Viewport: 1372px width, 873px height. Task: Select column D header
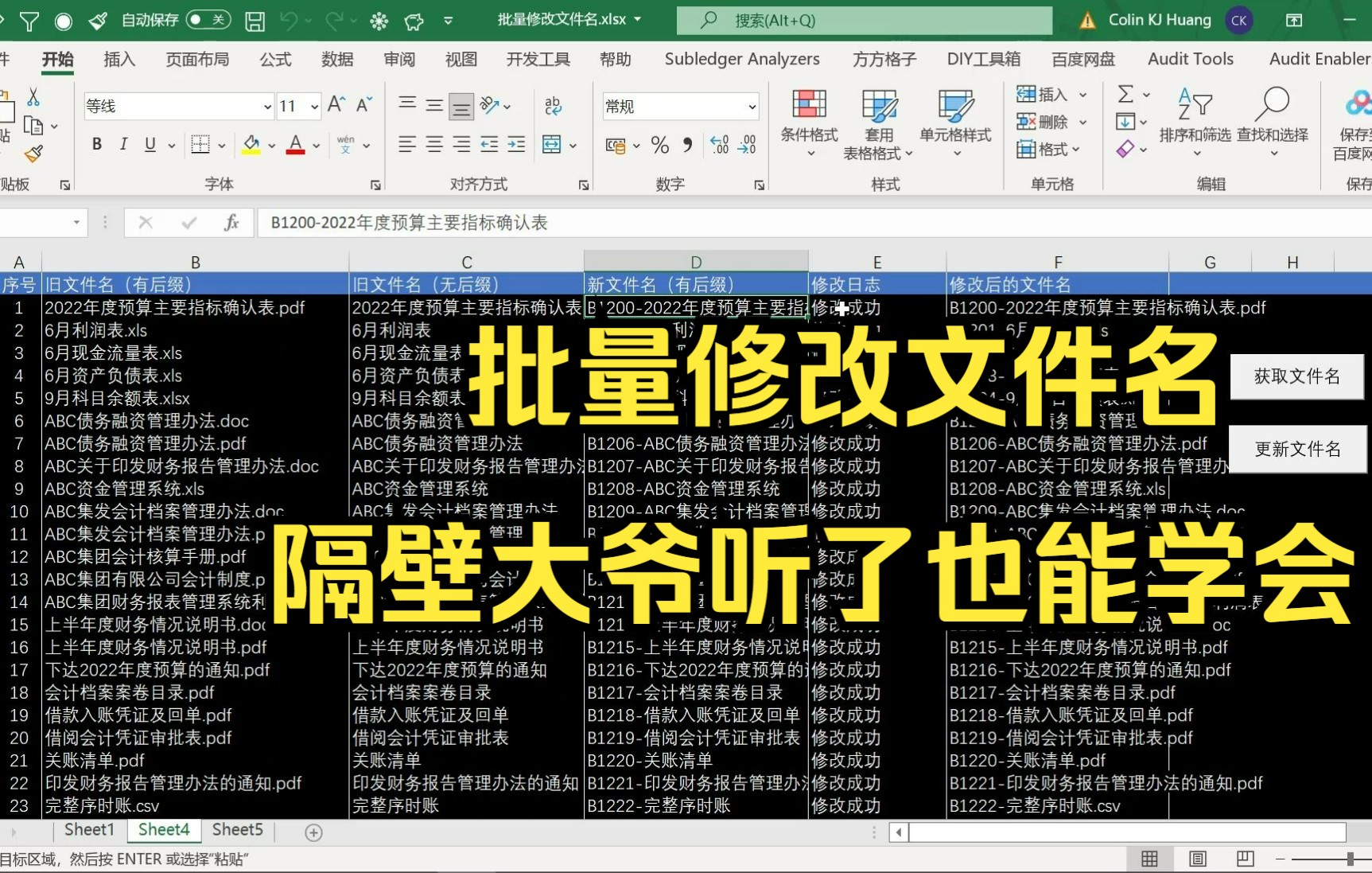[x=696, y=262]
